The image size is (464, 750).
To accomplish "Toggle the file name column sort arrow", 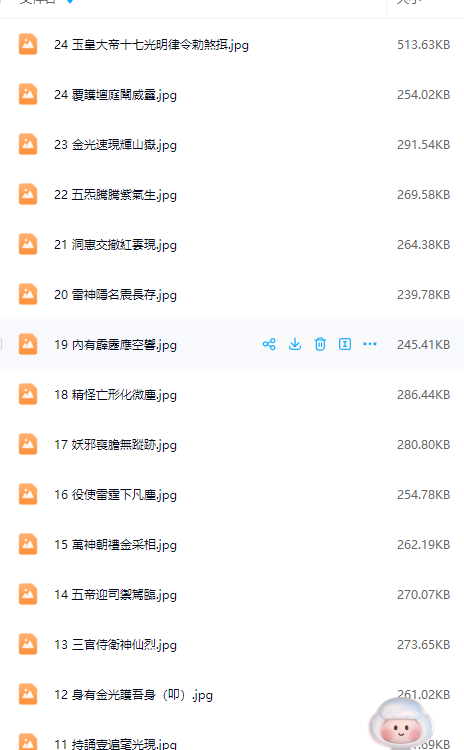I will [x=70, y=1].
